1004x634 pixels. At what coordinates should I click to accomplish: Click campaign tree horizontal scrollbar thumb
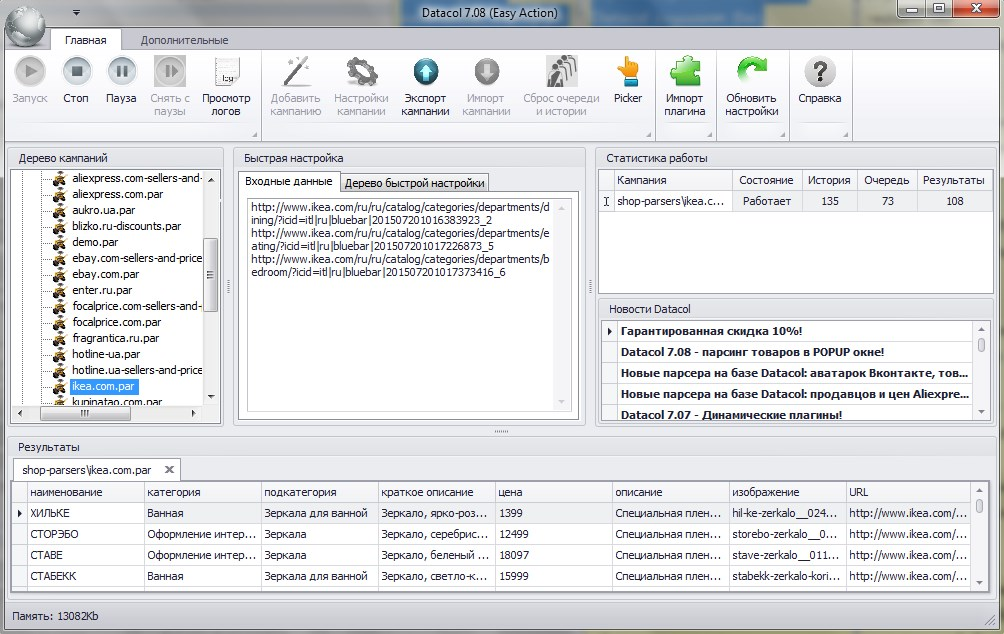[x=85, y=414]
